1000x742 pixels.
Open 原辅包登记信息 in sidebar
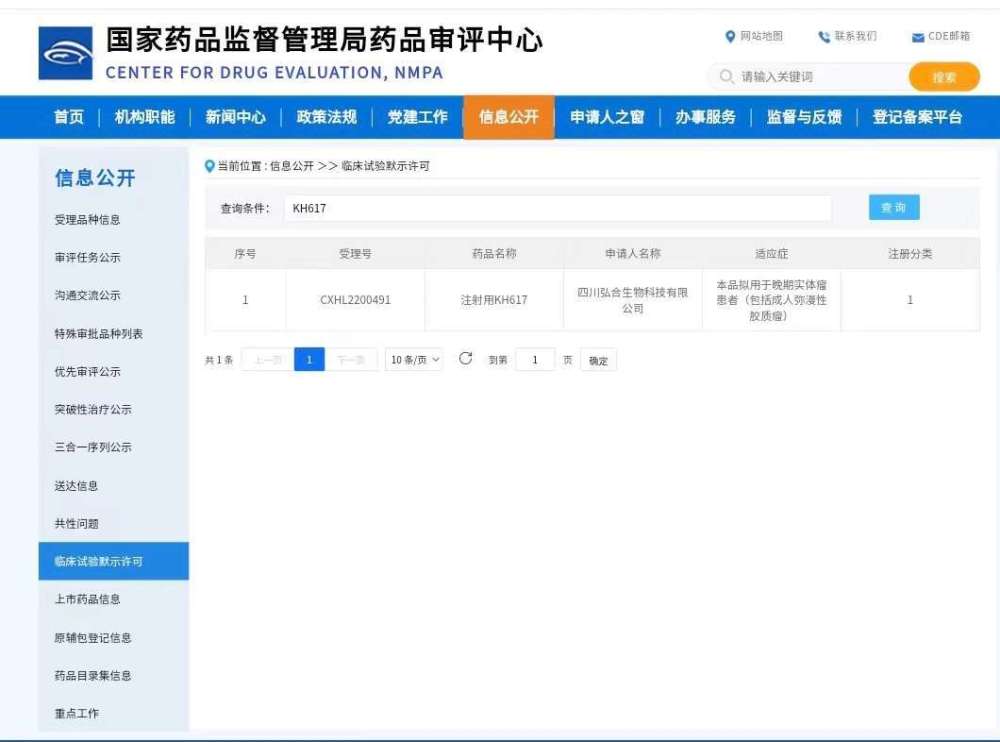pos(93,637)
